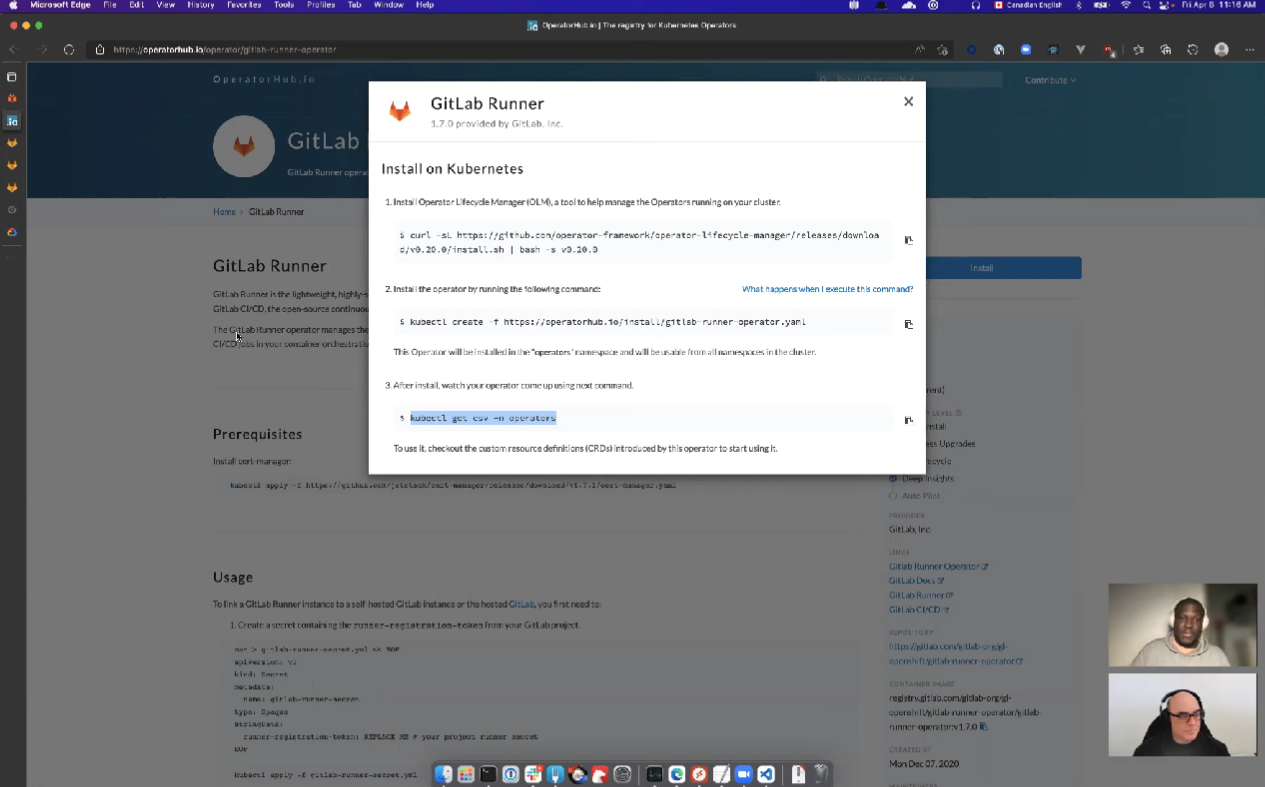This screenshot has width=1265, height=787.
Task: Open GitLab Docs external link
Action: [x=916, y=580]
